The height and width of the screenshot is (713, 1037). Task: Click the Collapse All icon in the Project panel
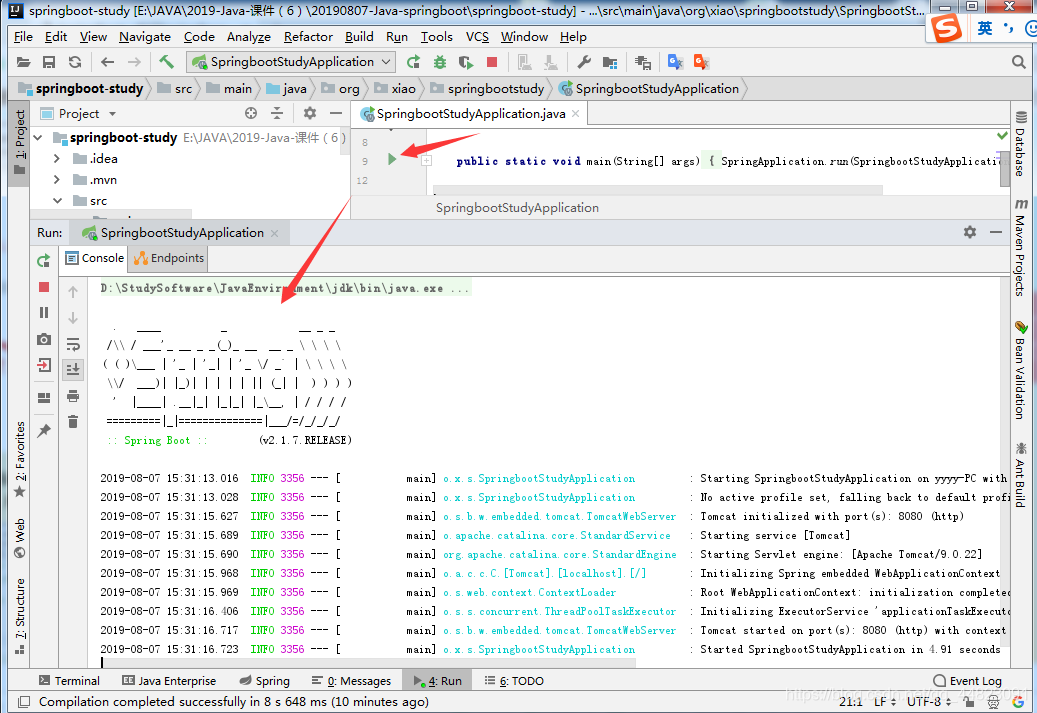tap(277, 114)
